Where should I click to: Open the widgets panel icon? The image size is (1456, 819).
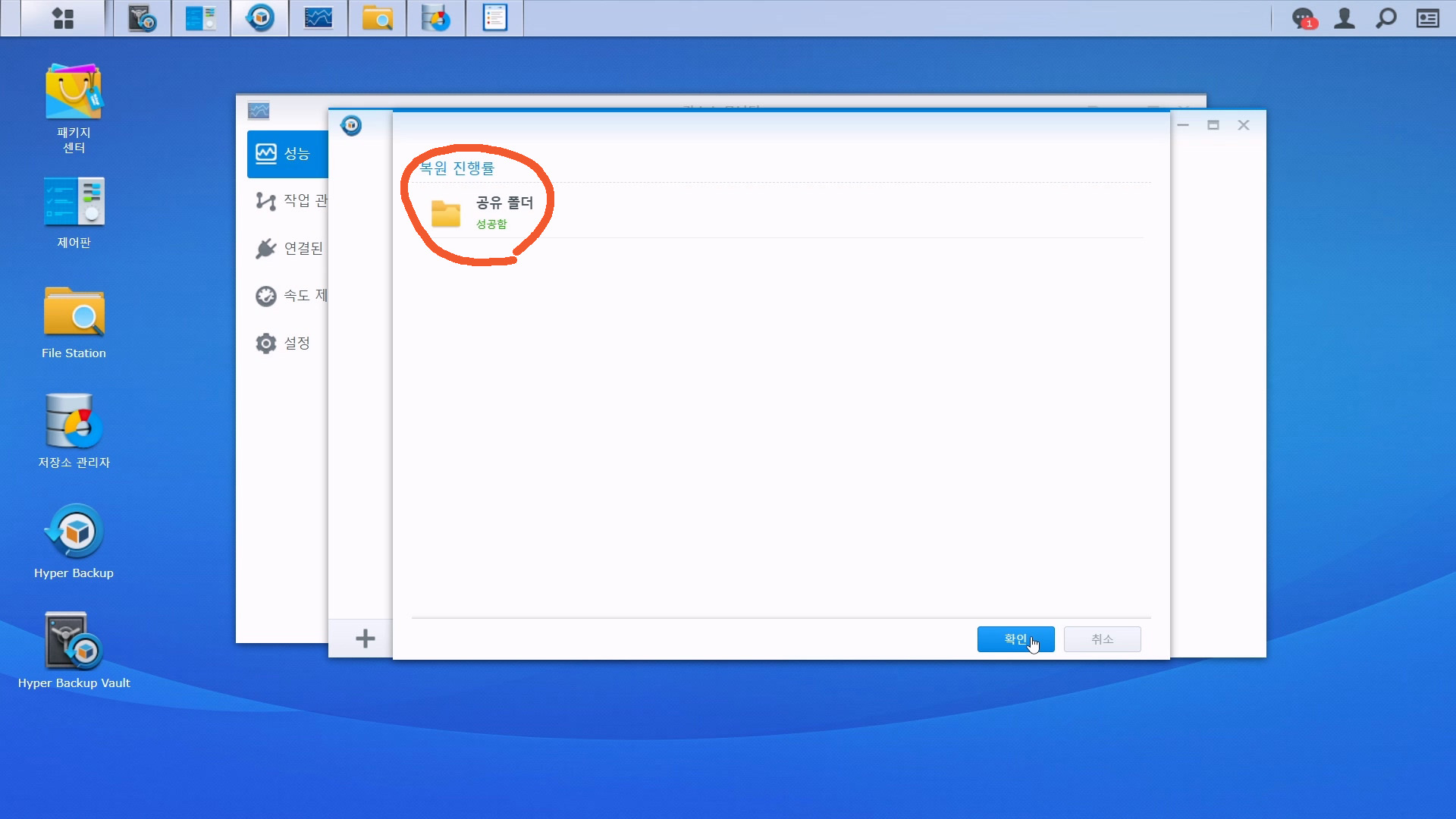pos(1428,18)
